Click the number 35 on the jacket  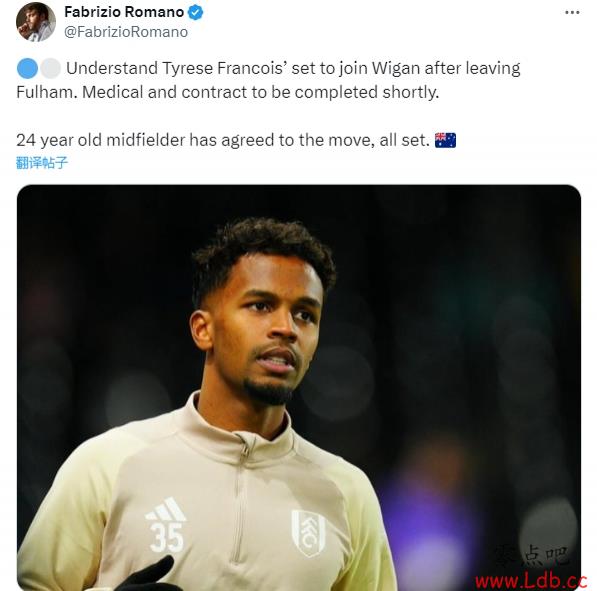[166, 537]
